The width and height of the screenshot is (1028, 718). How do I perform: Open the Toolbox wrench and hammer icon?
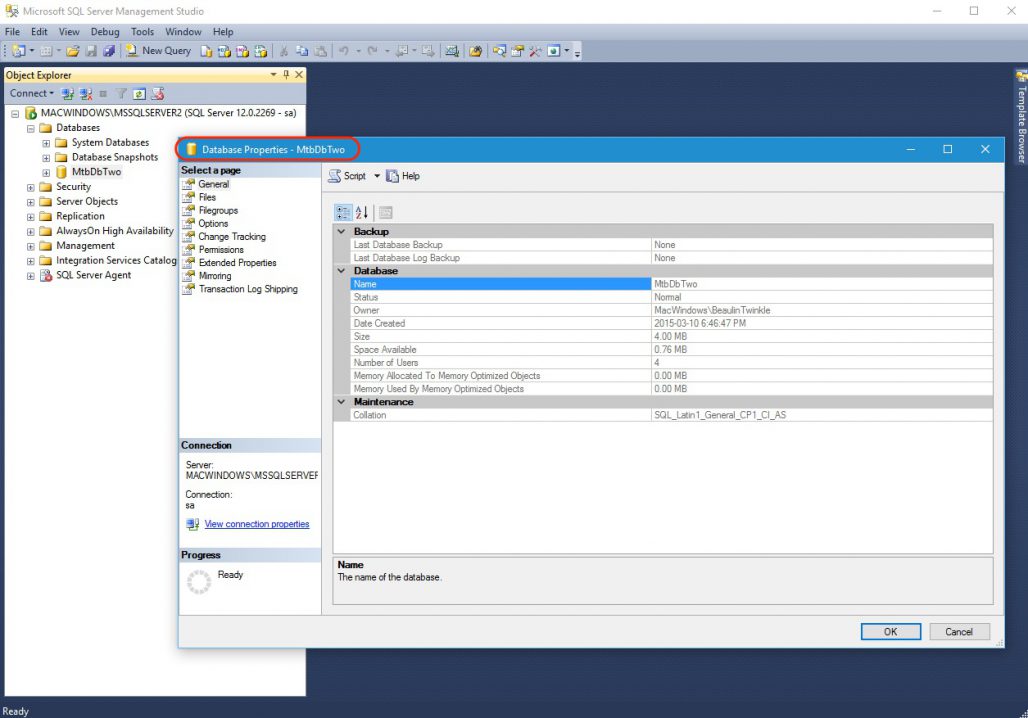(535, 51)
